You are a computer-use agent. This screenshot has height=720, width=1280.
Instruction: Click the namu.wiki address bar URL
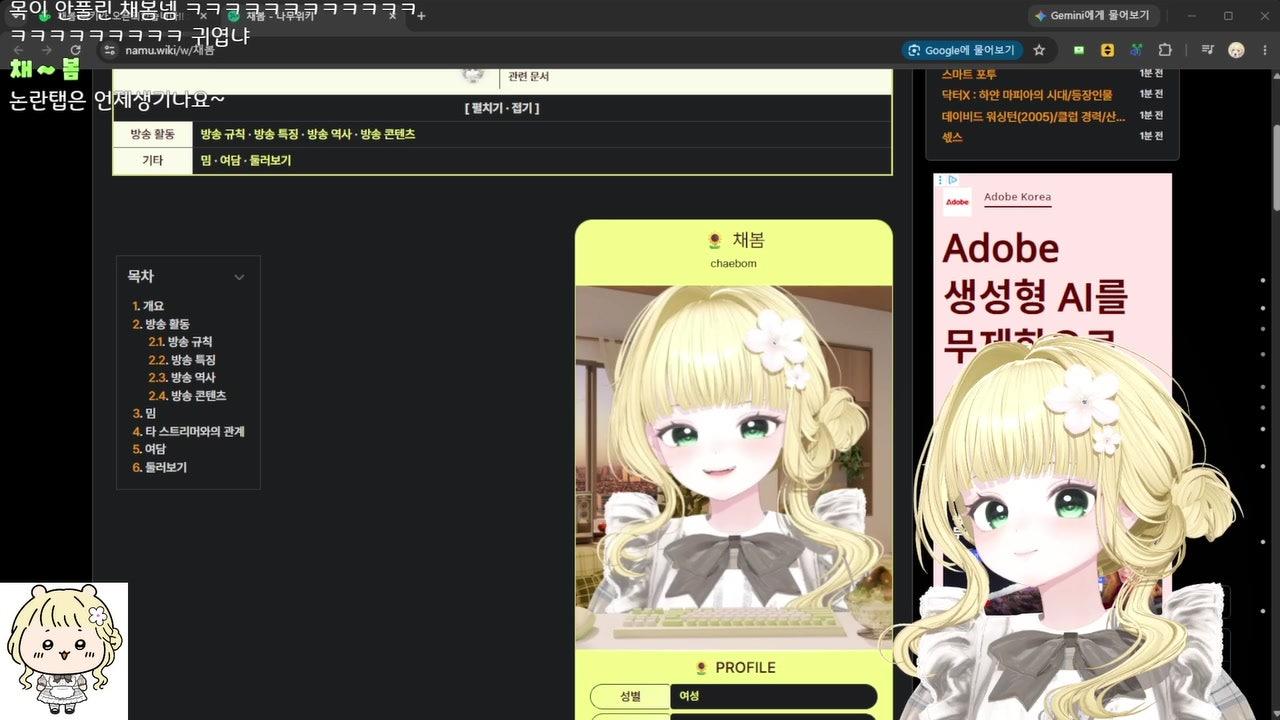tap(170, 50)
